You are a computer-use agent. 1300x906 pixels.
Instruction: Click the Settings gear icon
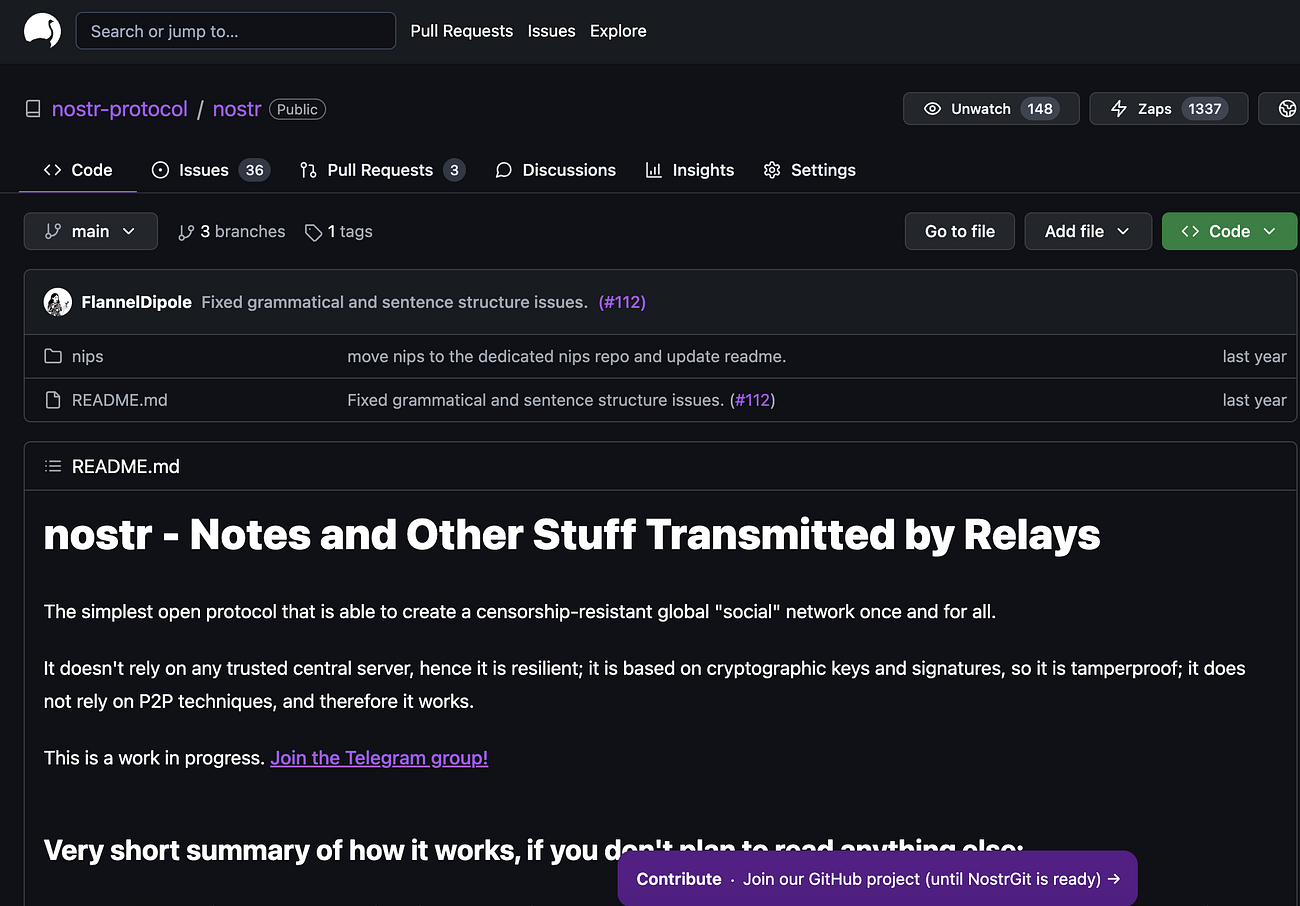coord(772,170)
